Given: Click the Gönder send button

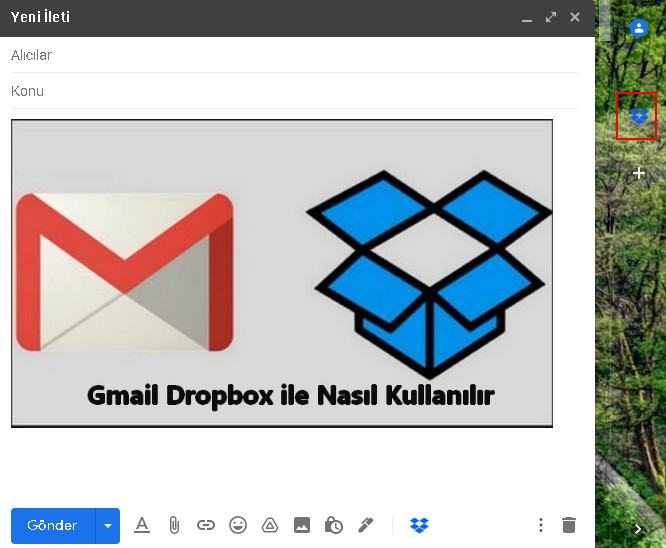Looking at the screenshot, I should [x=53, y=525].
